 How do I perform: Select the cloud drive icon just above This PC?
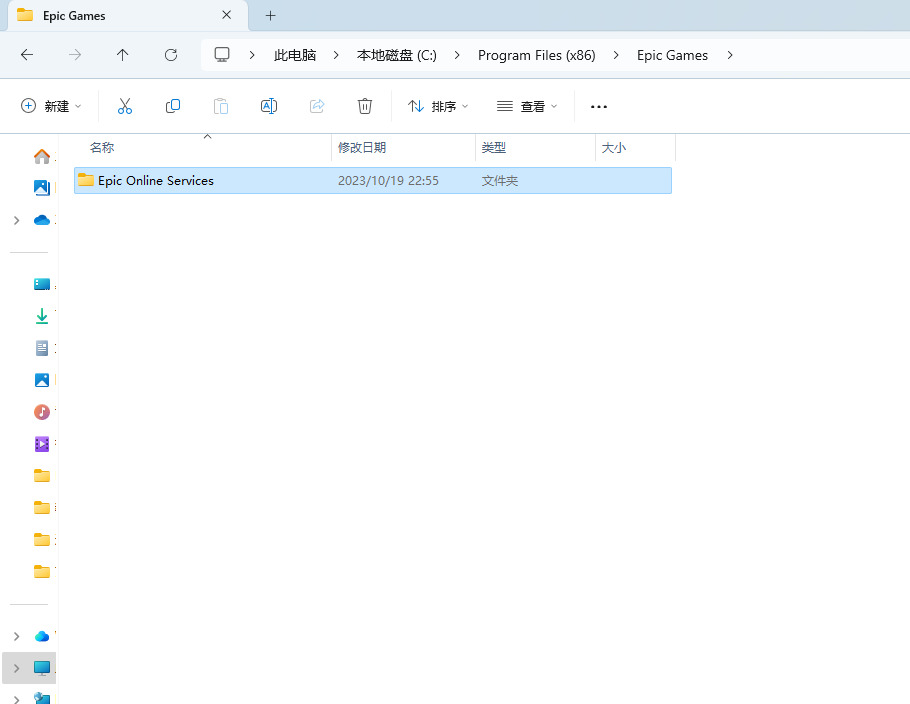[x=42, y=636]
